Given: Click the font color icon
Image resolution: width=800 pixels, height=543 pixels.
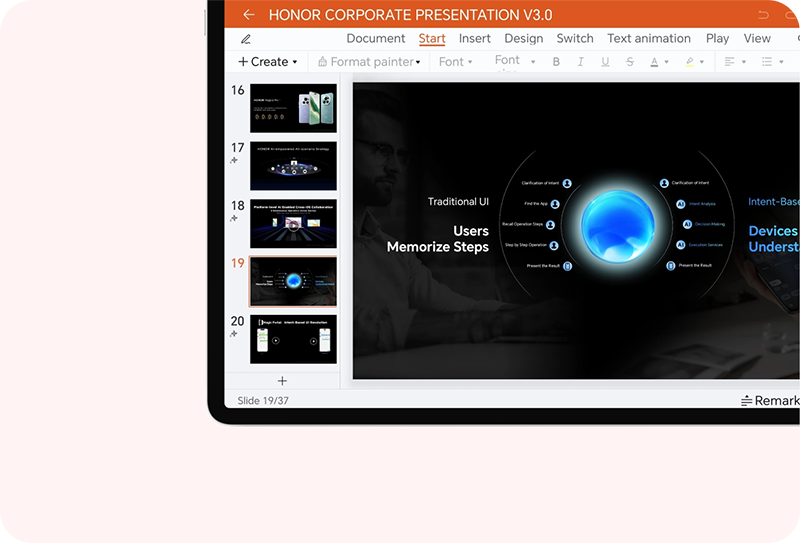Looking at the screenshot, I should click(654, 62).
